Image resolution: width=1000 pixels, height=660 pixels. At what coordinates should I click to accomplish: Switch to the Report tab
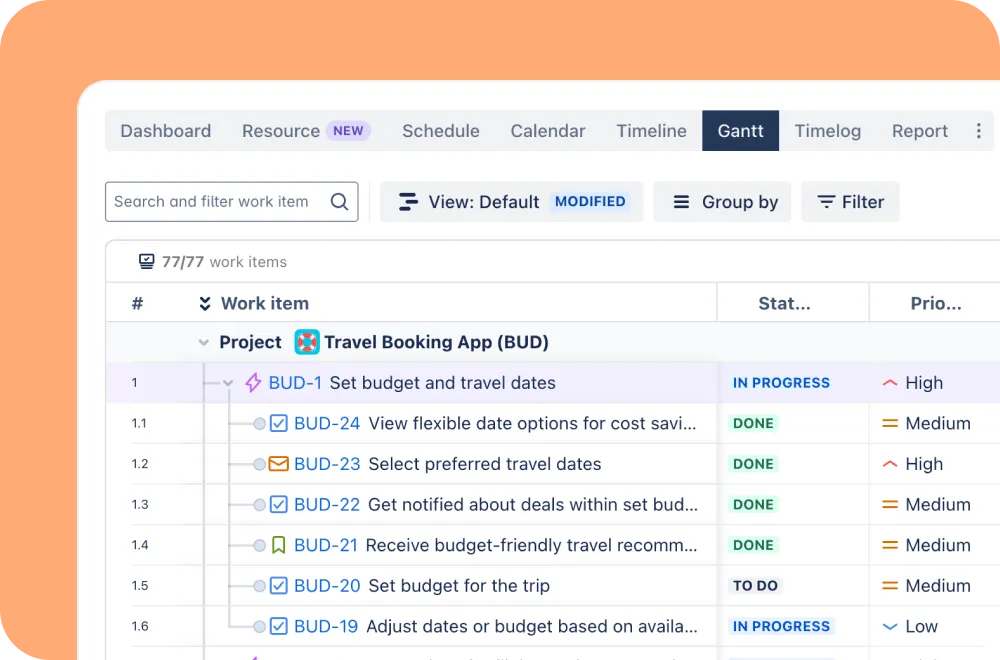(920, 131)
